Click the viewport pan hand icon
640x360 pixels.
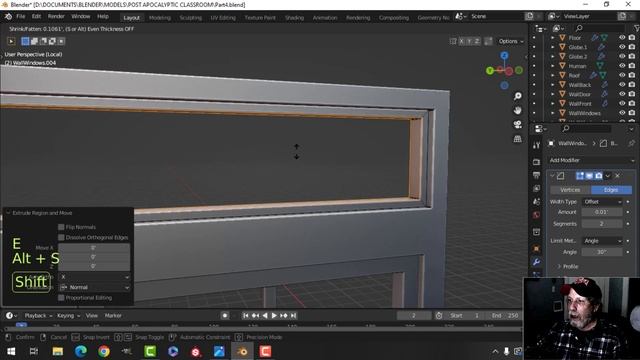click(x=518, y=110)
